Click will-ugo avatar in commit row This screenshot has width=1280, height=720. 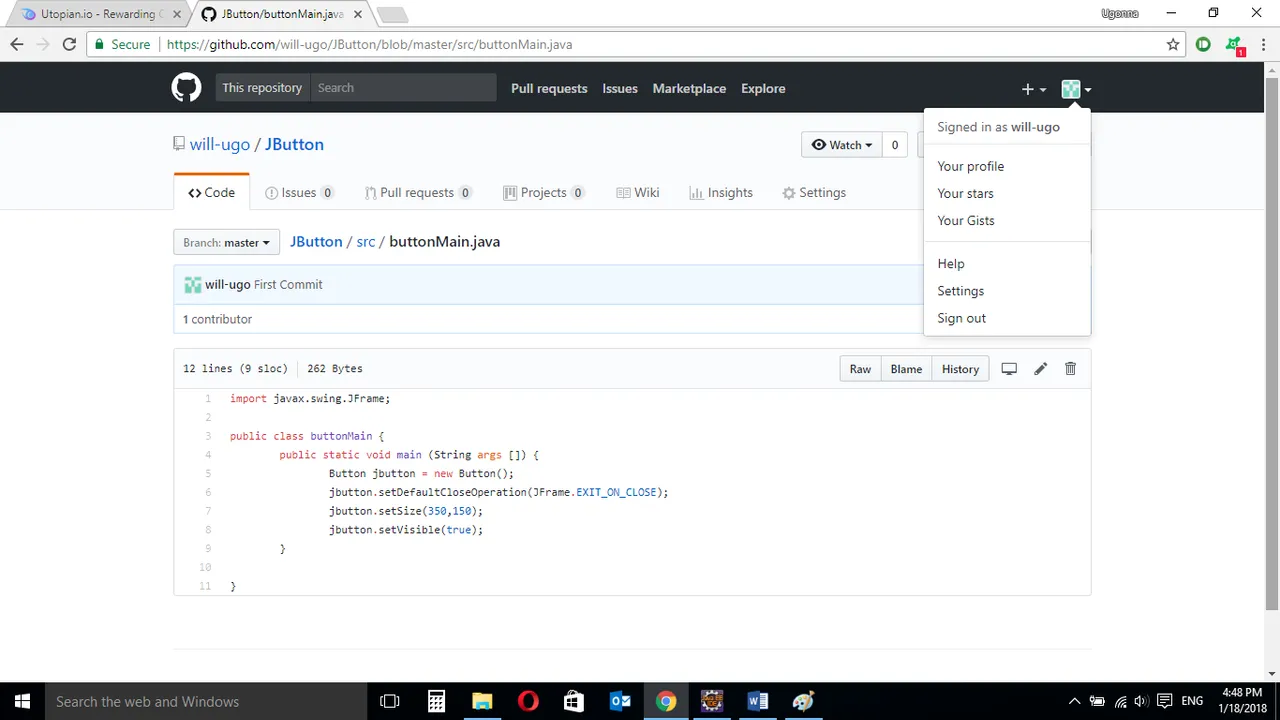[x=192, y=285]
